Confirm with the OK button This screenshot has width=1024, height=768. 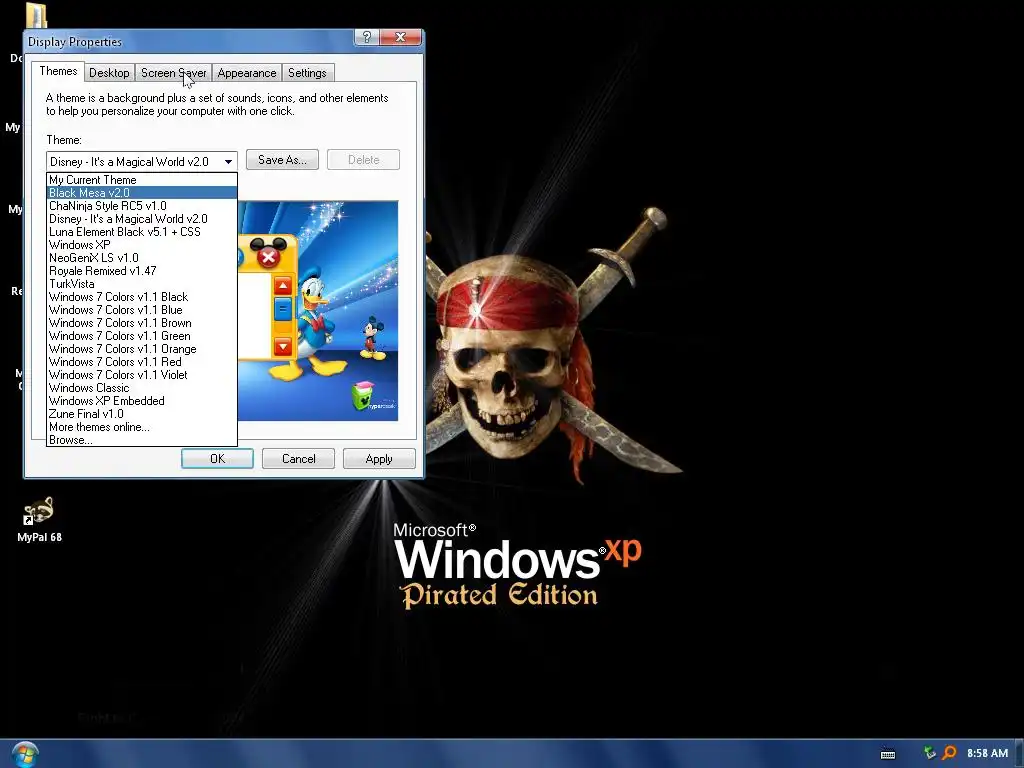click(217, 458)
